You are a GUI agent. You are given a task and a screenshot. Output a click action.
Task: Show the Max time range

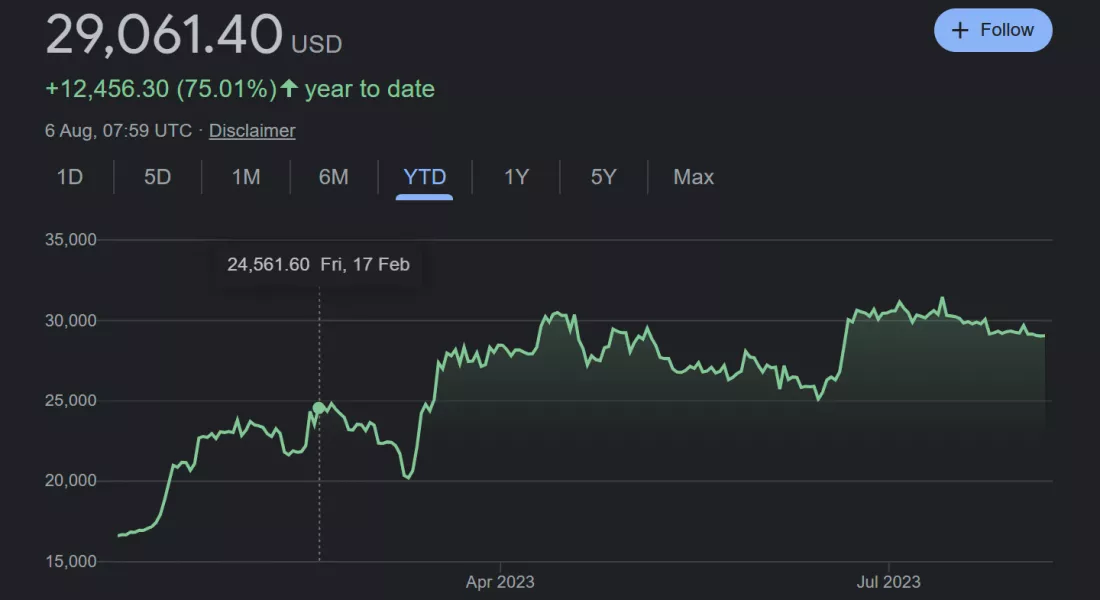[693, 177]
